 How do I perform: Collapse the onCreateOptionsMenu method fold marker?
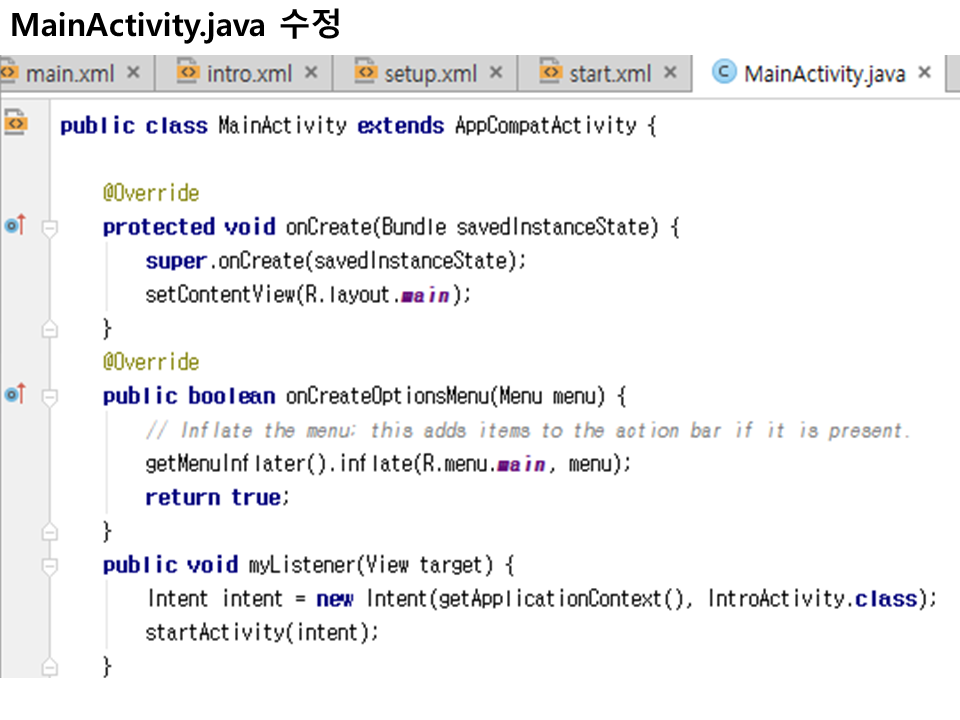click(x=49, y=397)
